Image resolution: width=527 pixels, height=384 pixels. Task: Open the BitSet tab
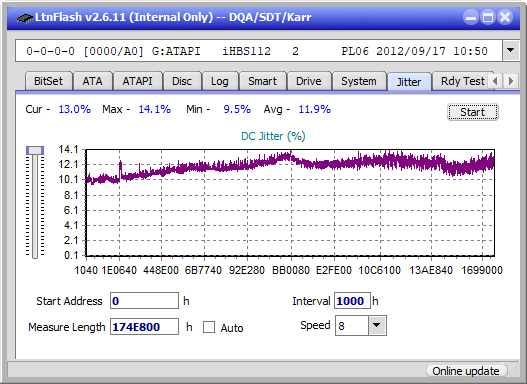[48, 81]
